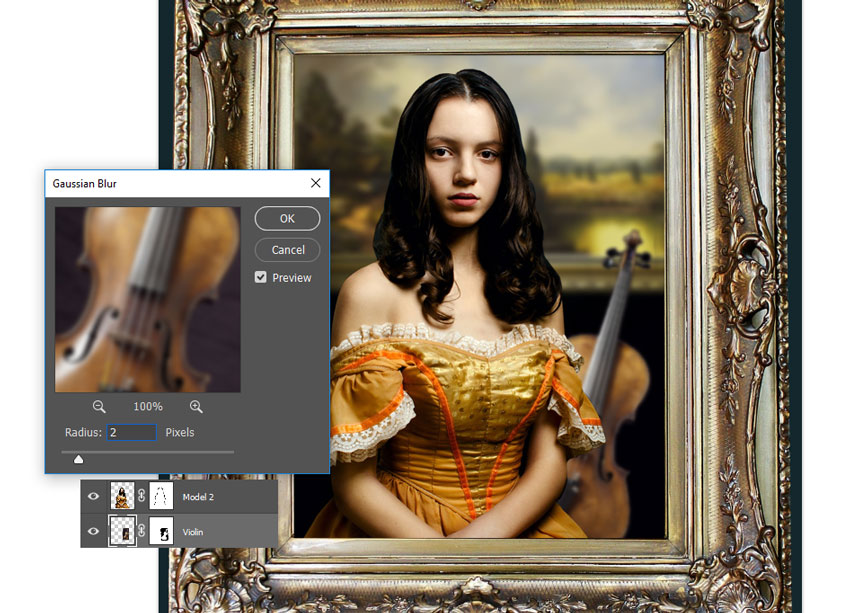Dismiss the dialog with Cancel
Viewport: 850px width, 613px height.
pos(287,249)
